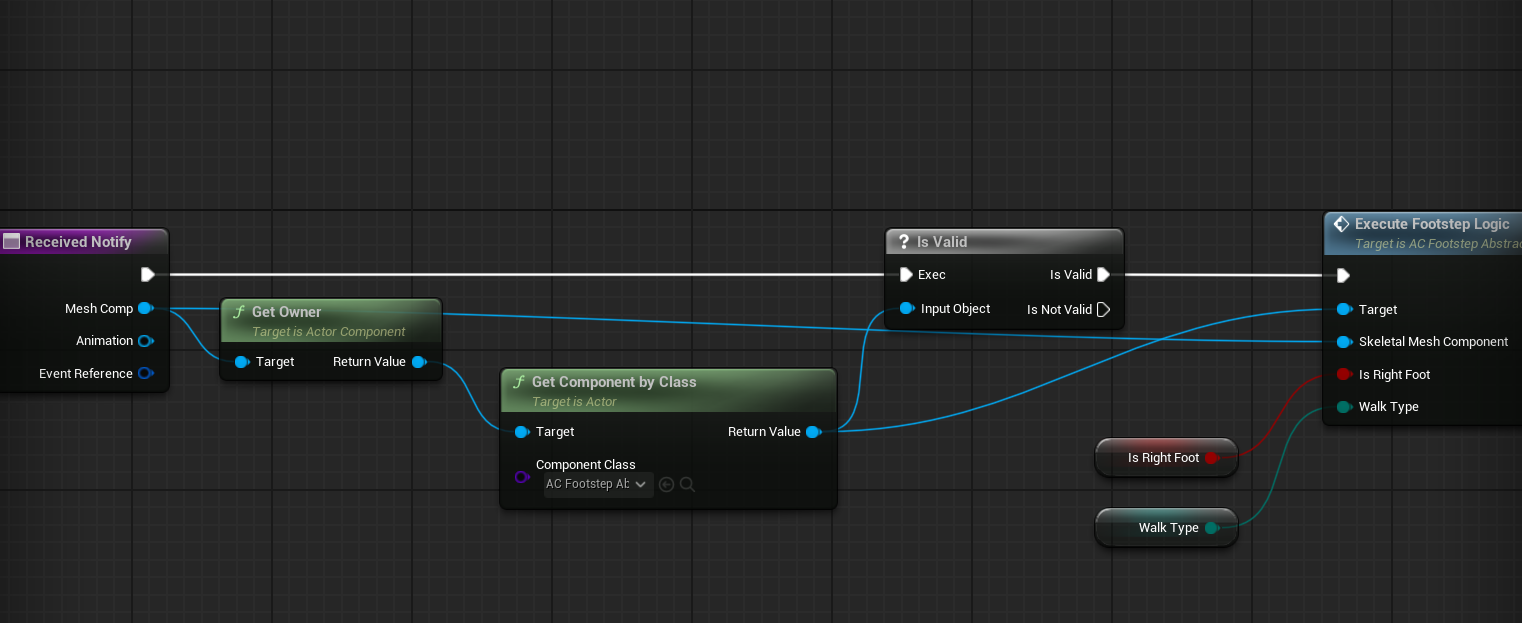Click the 'Target is Actor Component' subtitle

[329, 332]
